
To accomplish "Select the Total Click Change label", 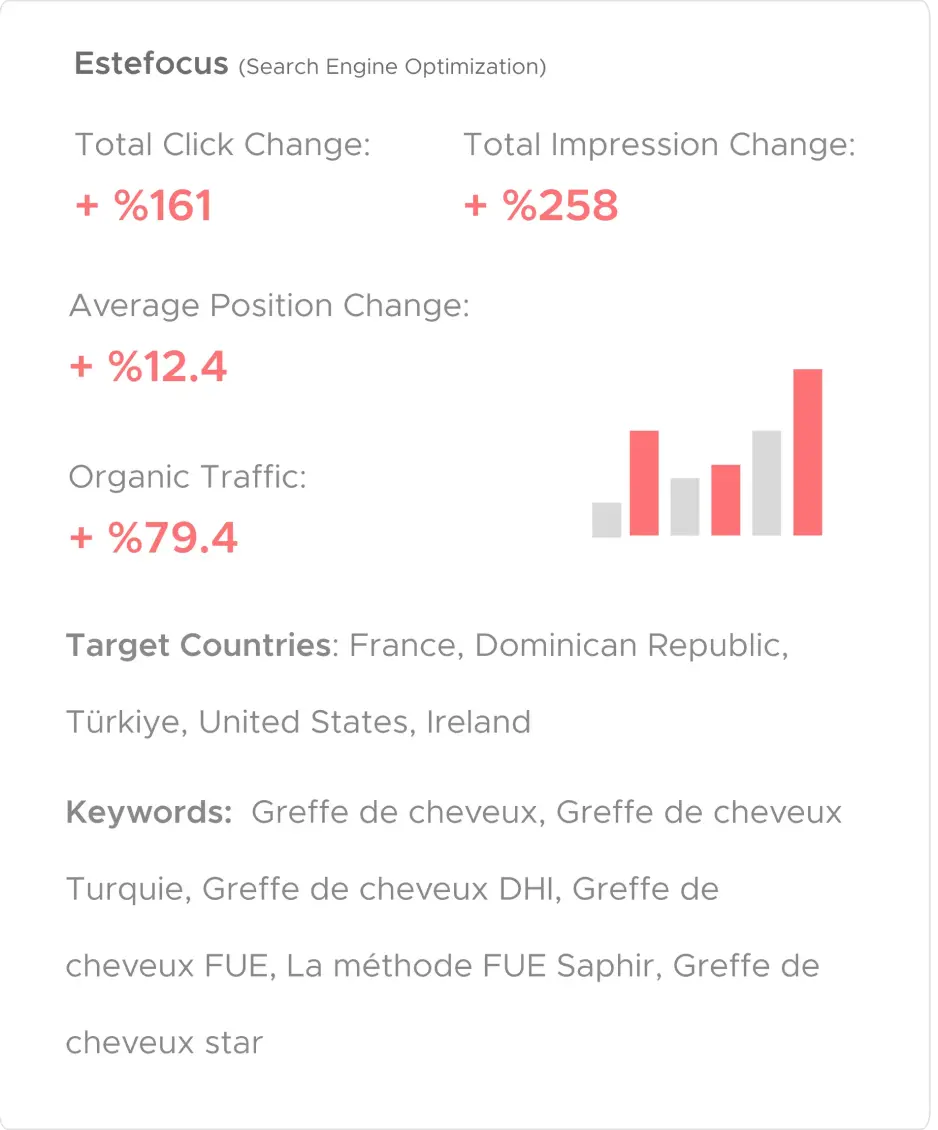I will click(223, 145).
